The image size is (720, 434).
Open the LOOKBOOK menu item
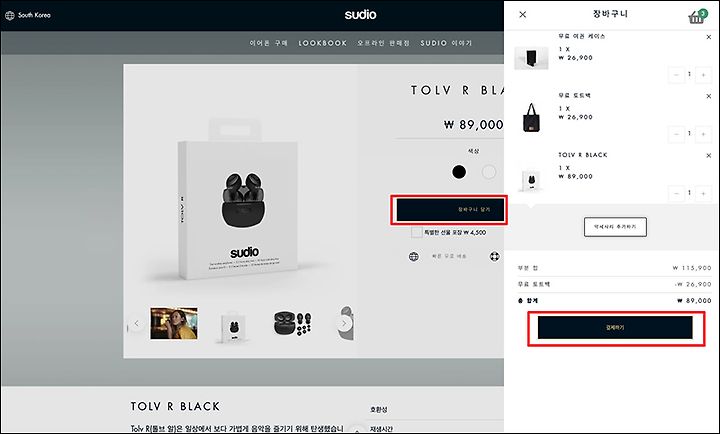tap(323, 43)
